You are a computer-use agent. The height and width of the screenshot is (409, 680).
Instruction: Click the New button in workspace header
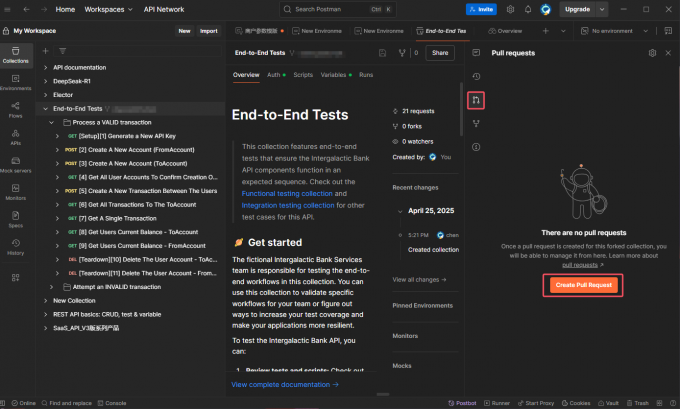point(184,31)
